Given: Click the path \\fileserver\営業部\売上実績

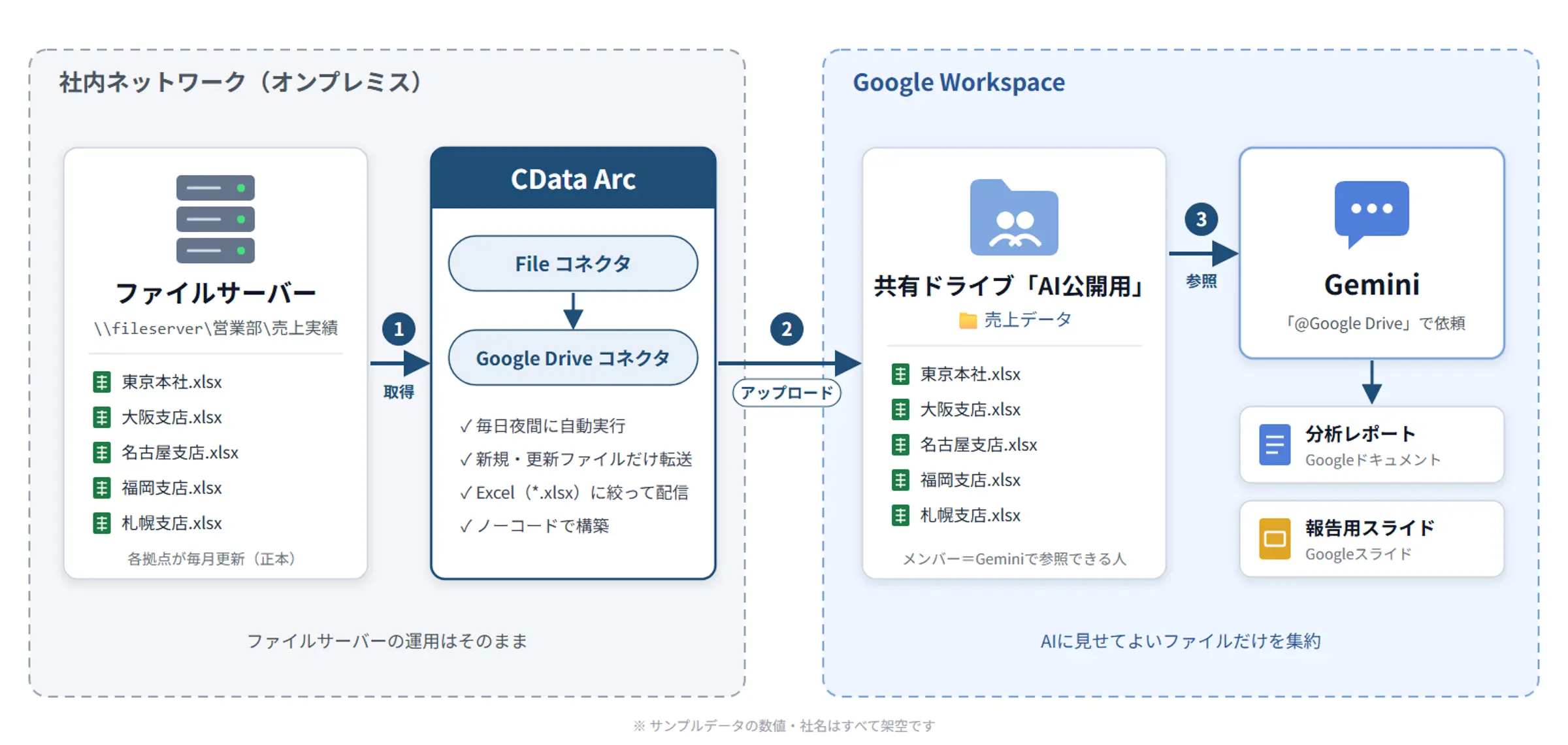Looking at the screenshot, I should pyautogui.click(x=216, y=327).
